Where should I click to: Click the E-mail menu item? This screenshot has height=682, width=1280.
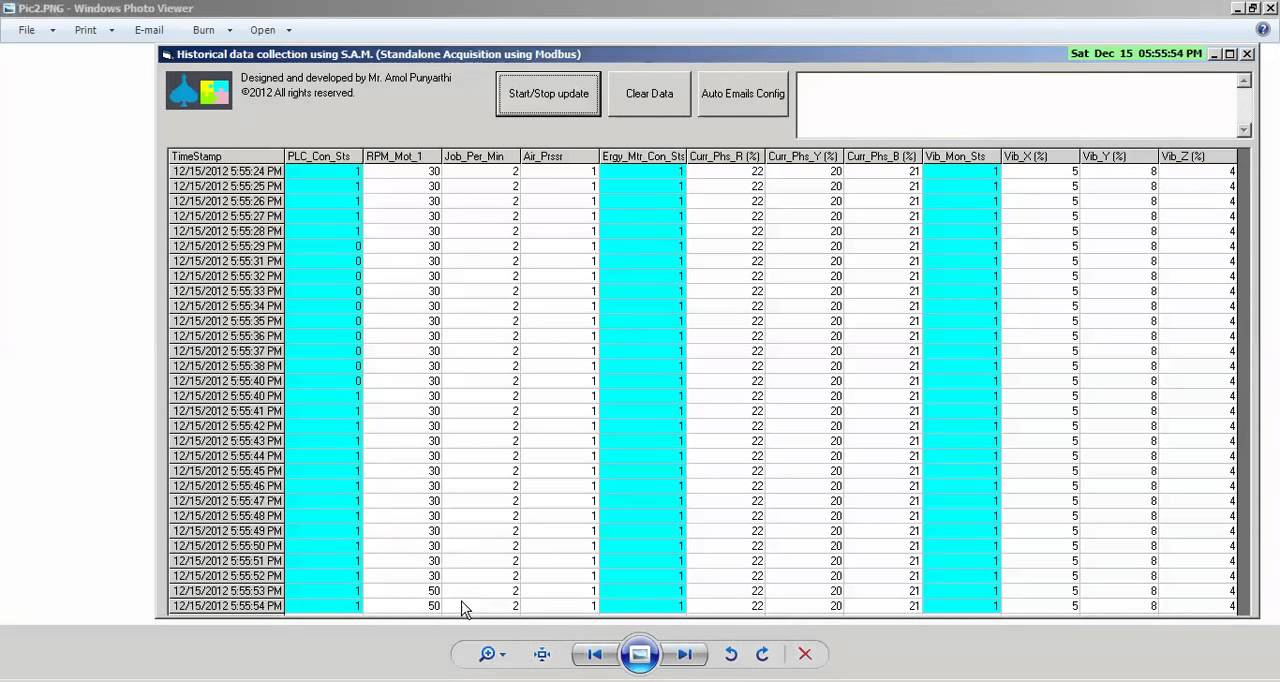[149, 30]
